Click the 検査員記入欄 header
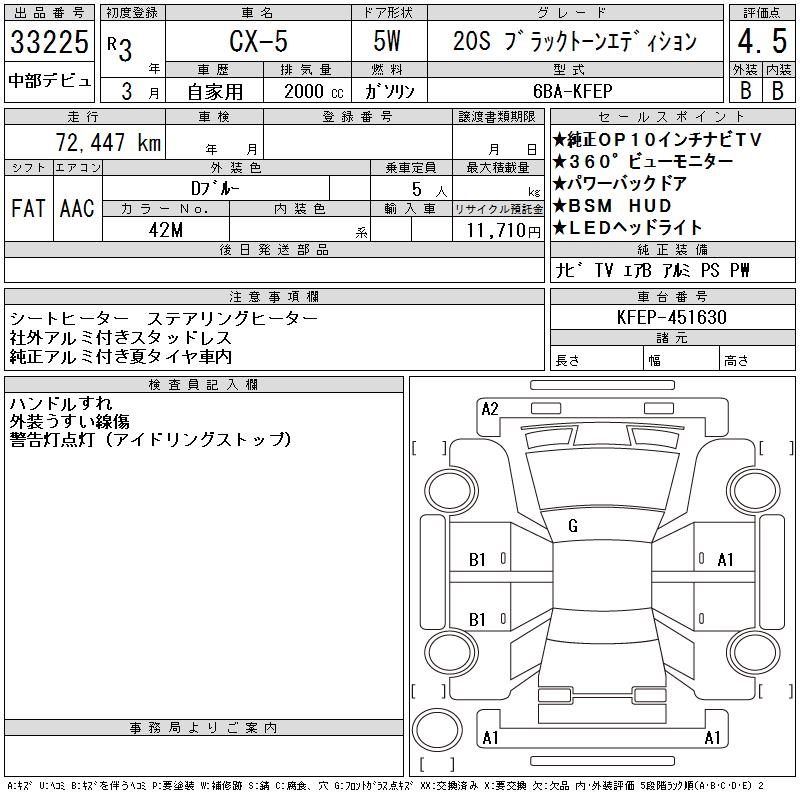This screenshot has height=800, width=800. [204, 385]
